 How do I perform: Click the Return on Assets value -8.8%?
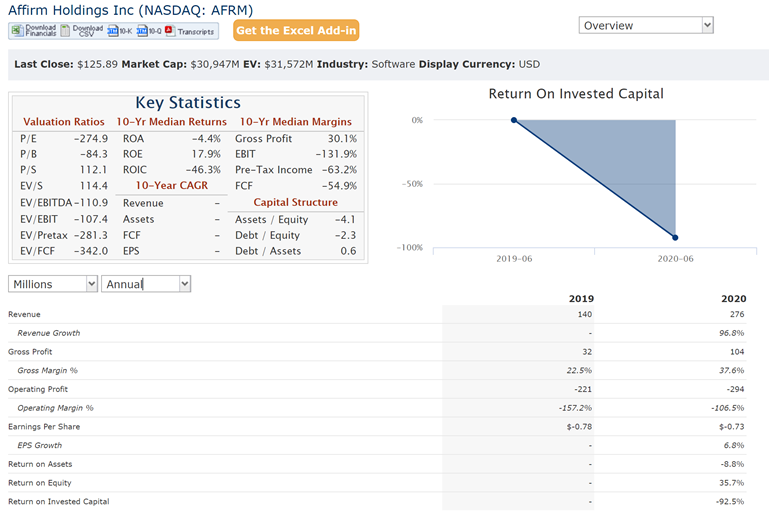pos(732,464)
